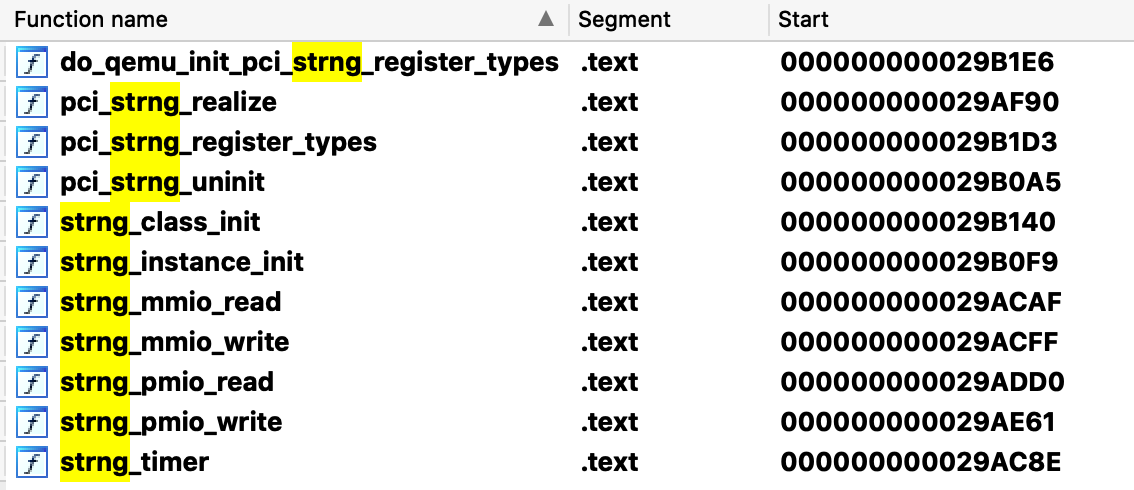Sort the list by Start address column
Screen dimensions: 1134x490
click(x=803, y=20)
